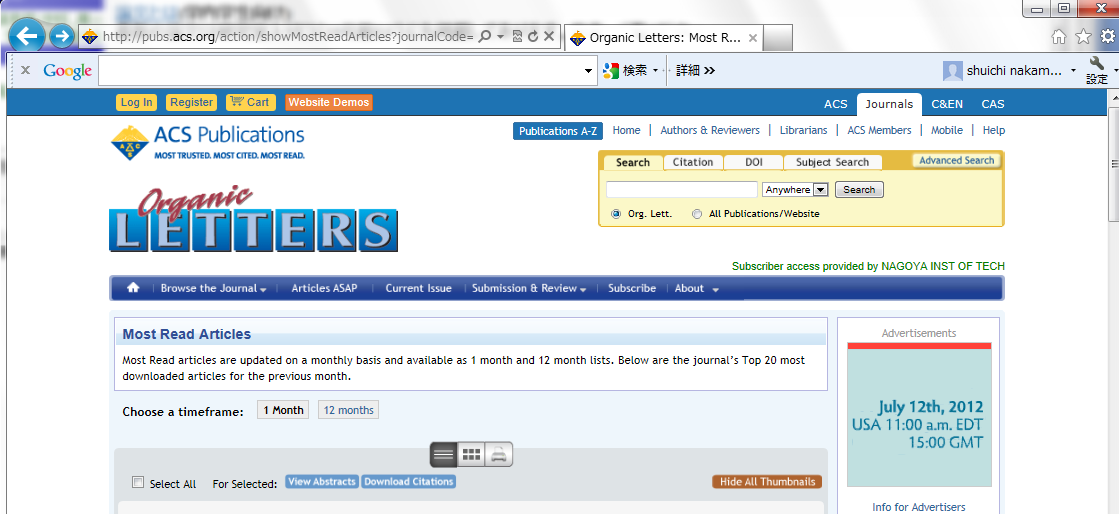Close the Google toolbar with its X
Screen dimensions: 1119x514
25,70
